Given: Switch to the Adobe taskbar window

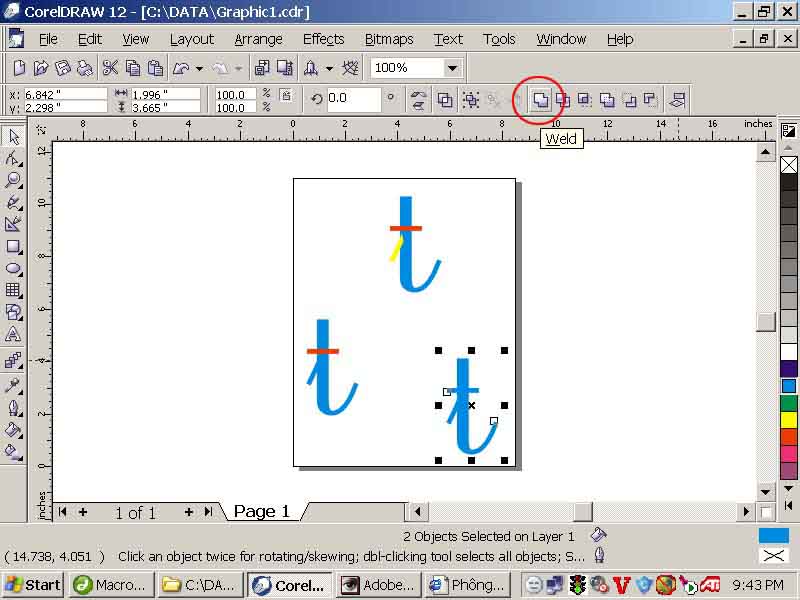Looking at the screenshot, I should [x=379, y=585].
